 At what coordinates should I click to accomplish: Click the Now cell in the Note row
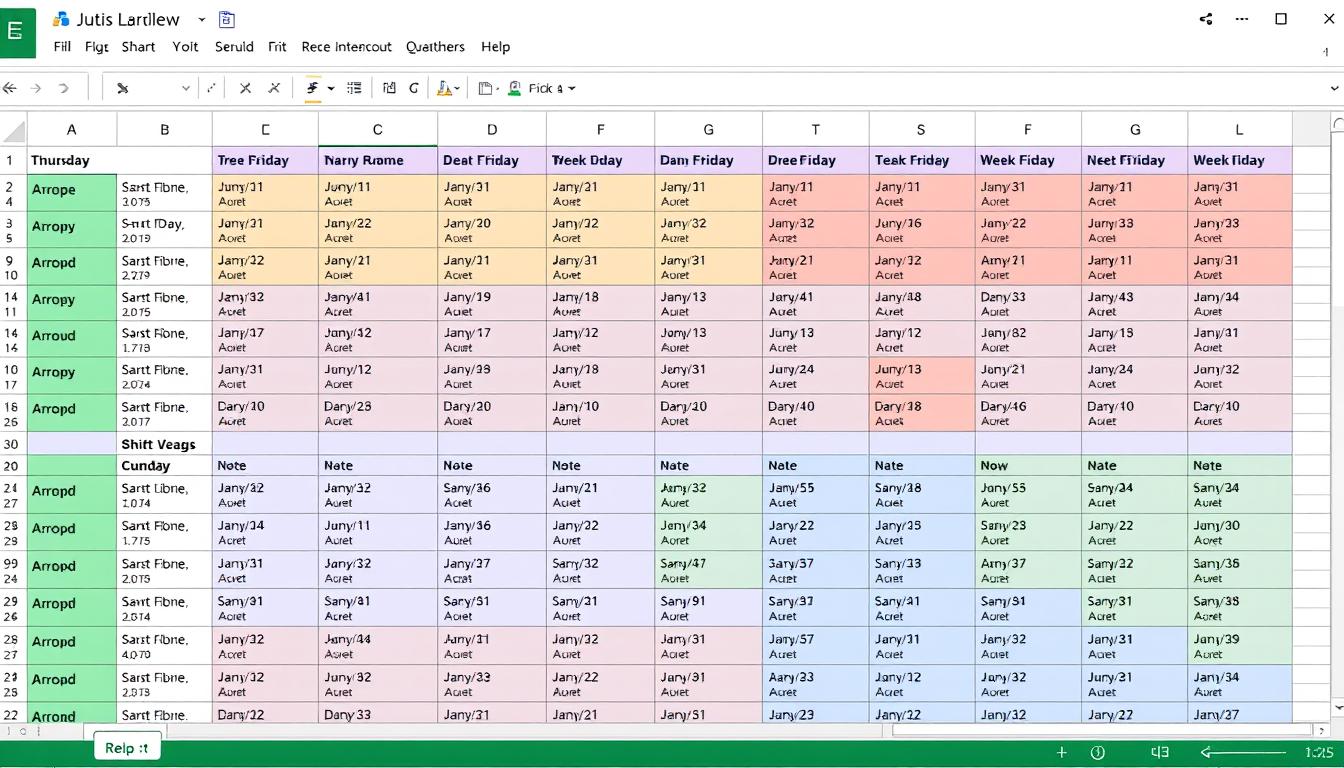point(1028,465)
